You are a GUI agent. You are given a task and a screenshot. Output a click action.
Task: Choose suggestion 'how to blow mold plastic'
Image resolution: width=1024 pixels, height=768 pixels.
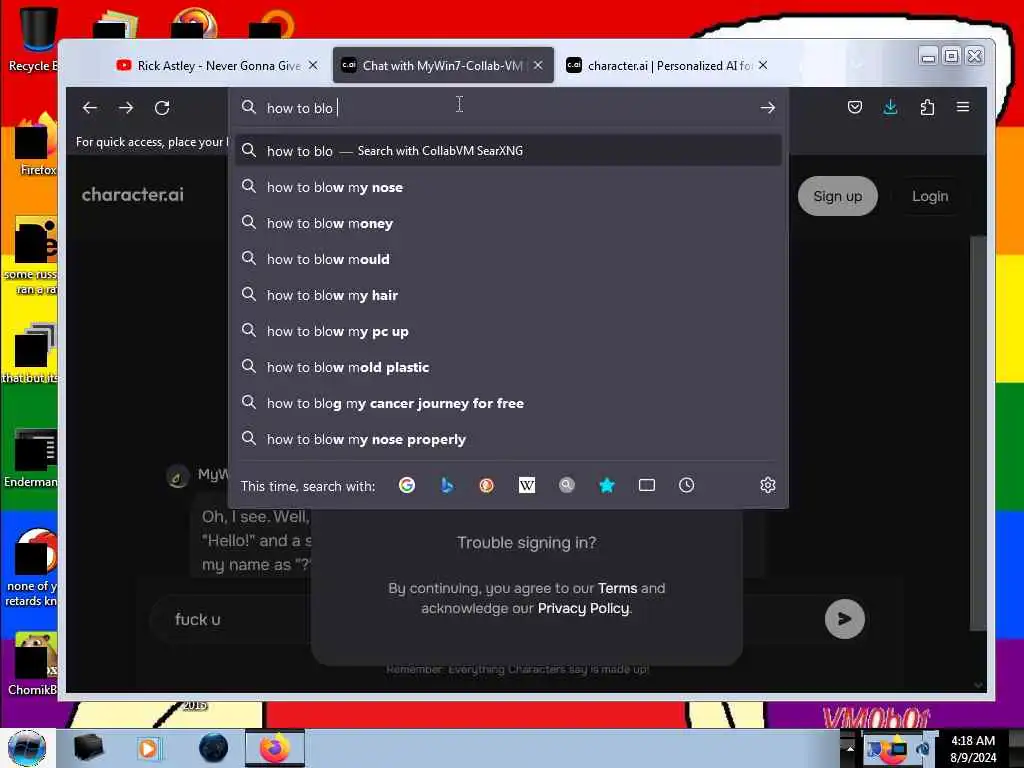(508, 367)
